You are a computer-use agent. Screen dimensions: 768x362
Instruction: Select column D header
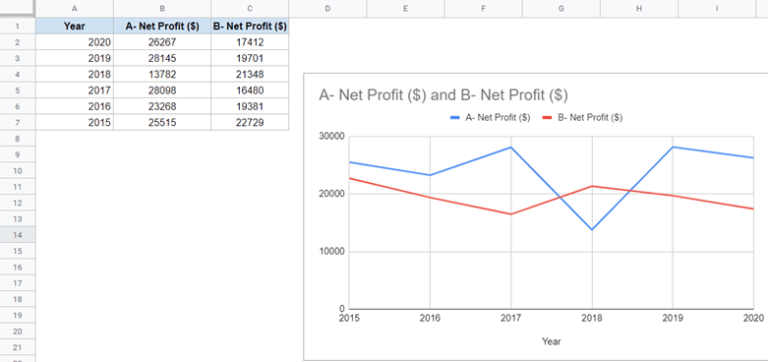click(x=328, y=8)
